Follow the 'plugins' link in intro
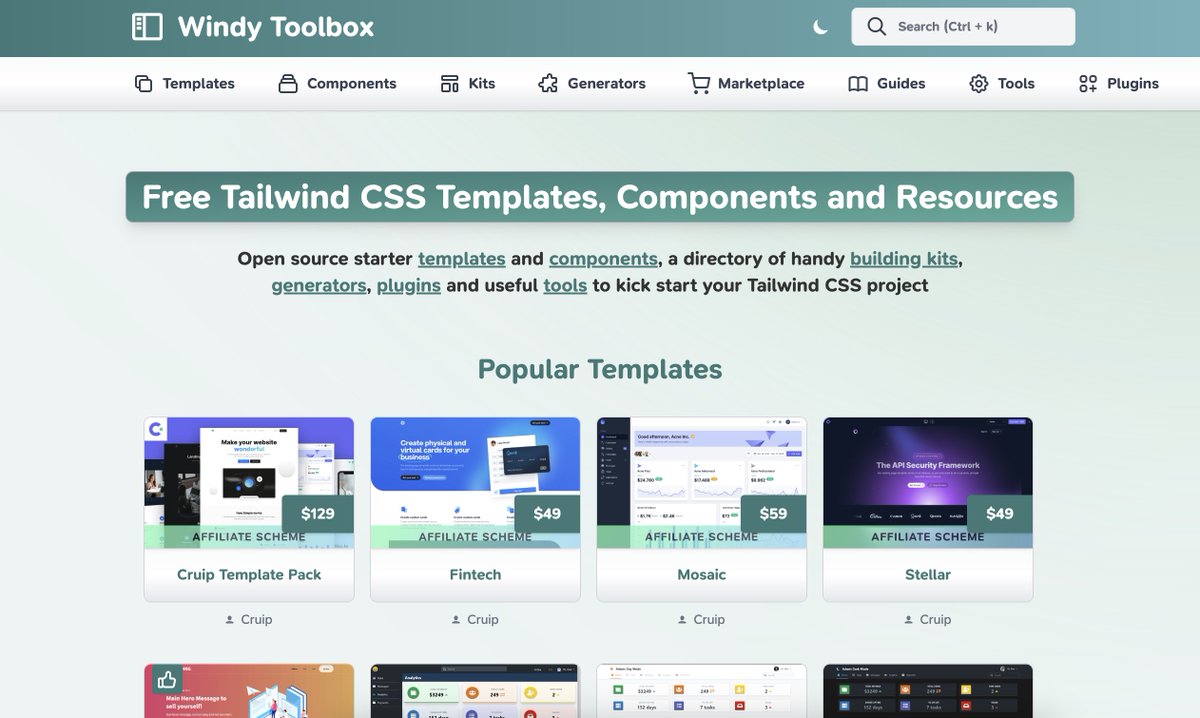 (409, 286)
